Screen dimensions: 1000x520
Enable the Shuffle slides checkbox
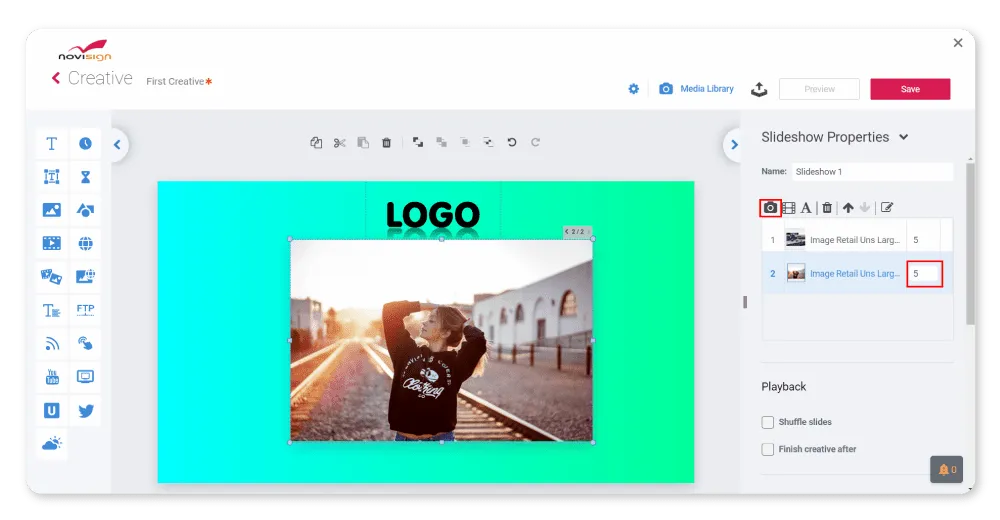[768, 422]
